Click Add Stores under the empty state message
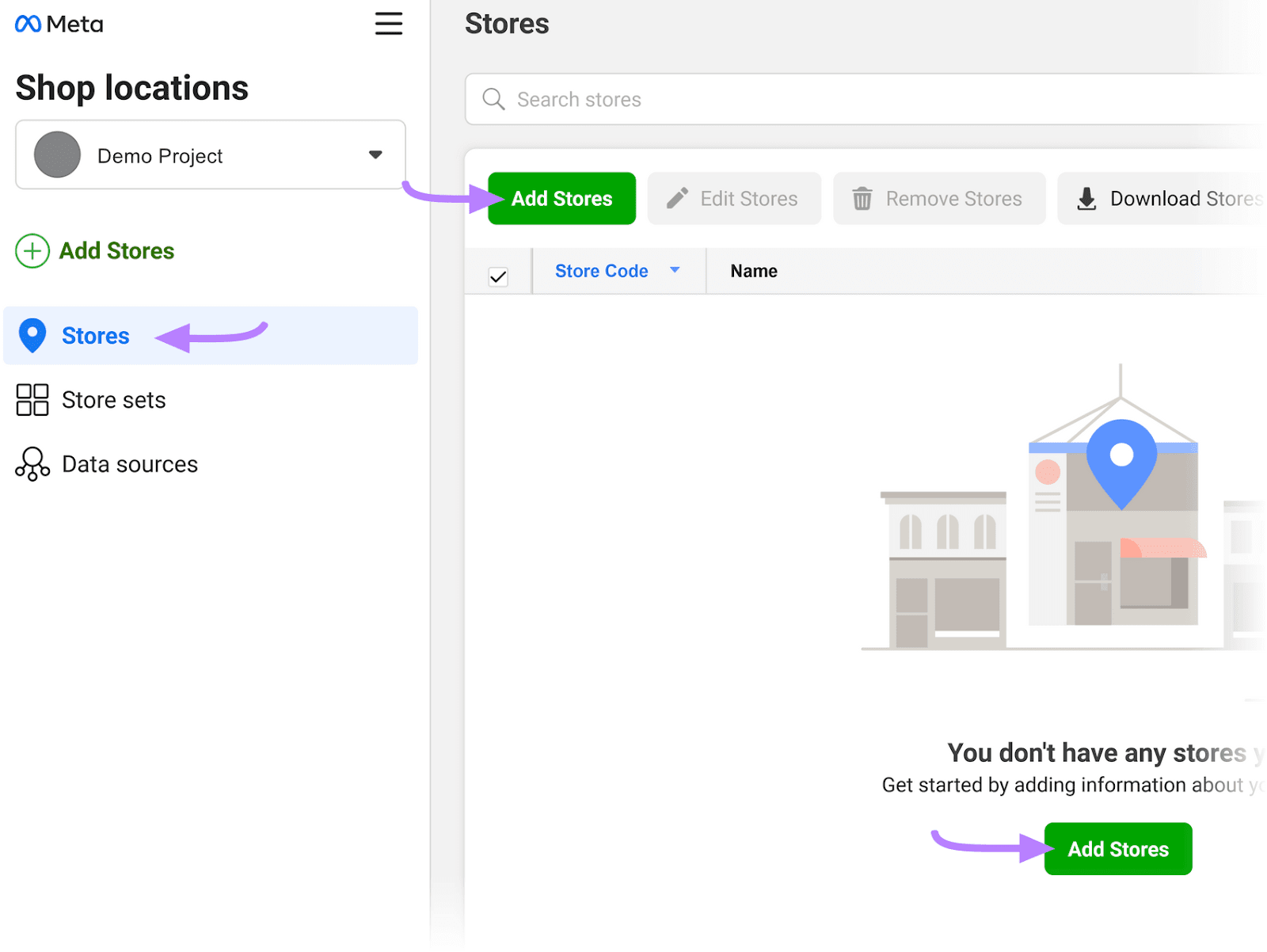Screen dimensions: 1267x952 [1117, 848]
